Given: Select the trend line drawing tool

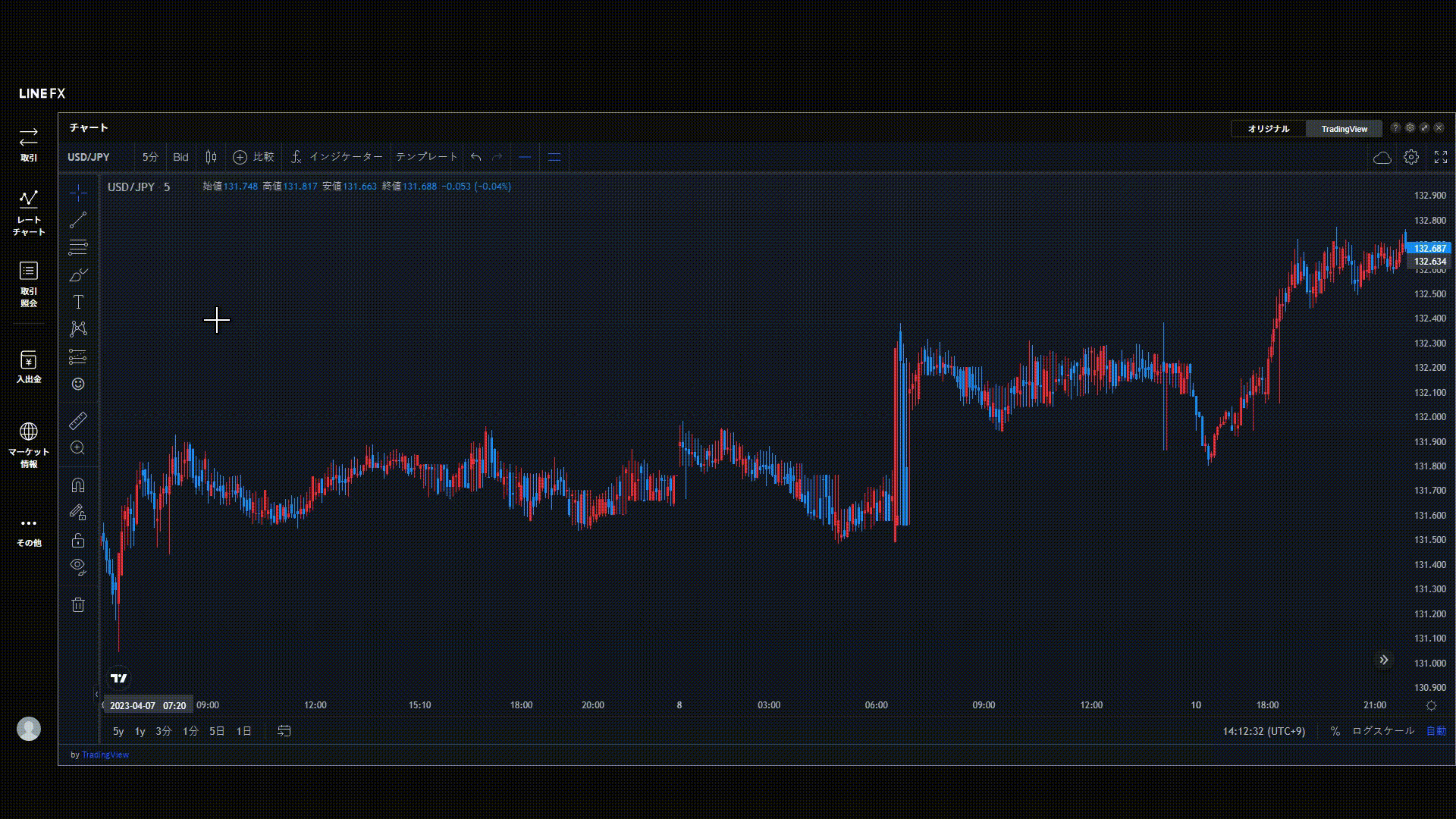Looking at the screenshot, I should 78,220.
